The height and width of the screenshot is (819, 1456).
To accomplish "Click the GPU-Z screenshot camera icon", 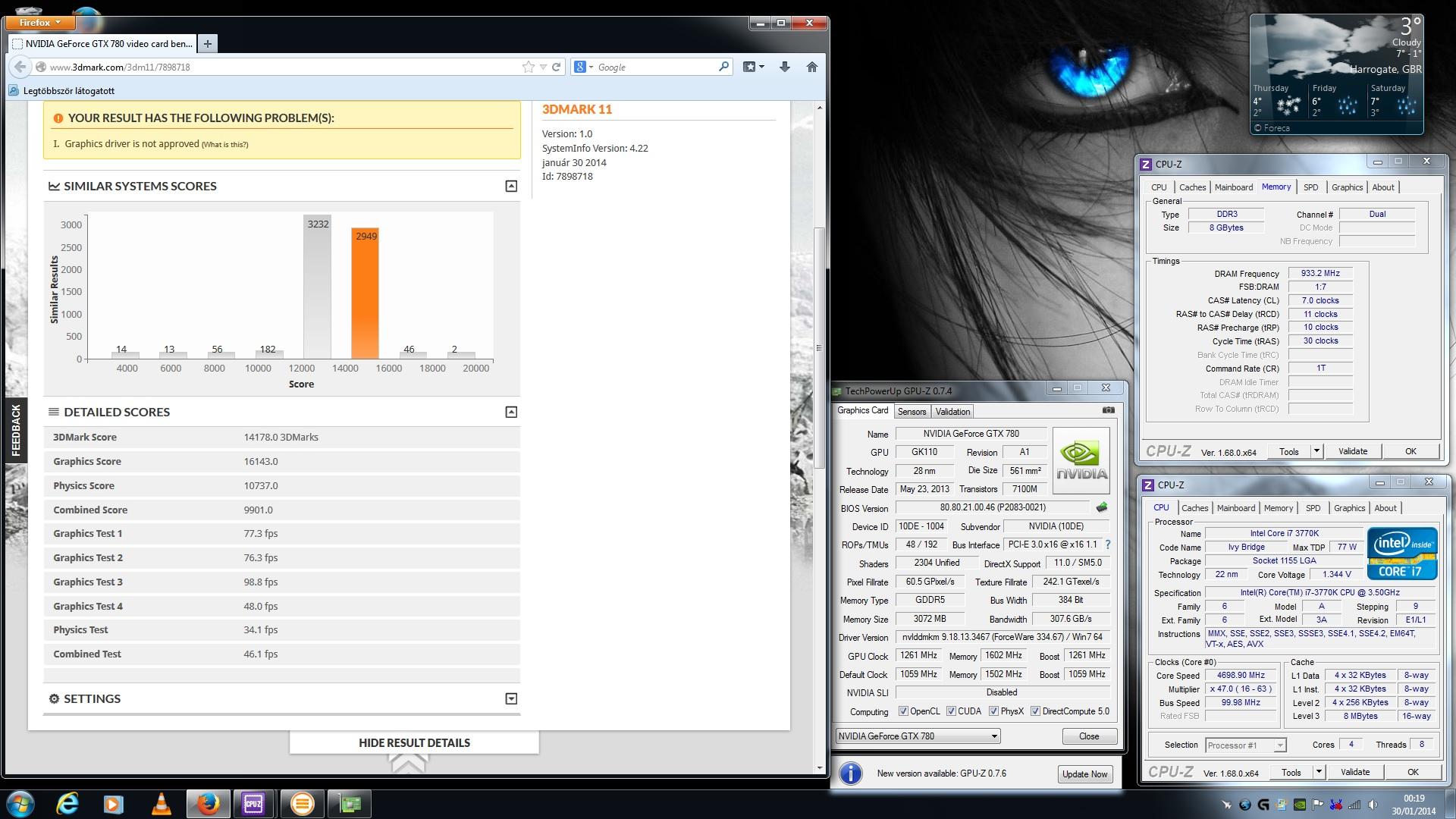I will [x=1108, y=410].
